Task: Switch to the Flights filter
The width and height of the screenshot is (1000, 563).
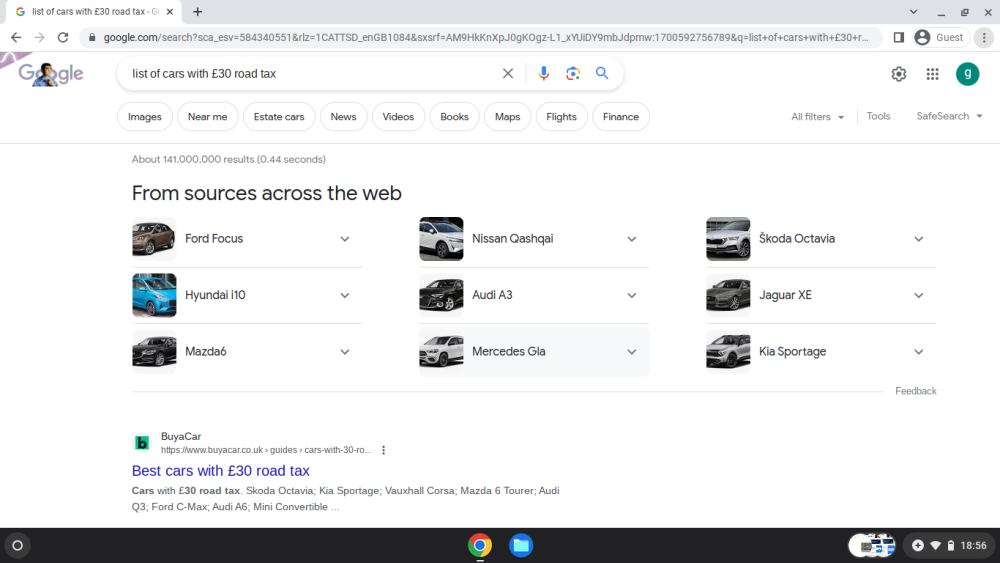Action: point(561,117)
